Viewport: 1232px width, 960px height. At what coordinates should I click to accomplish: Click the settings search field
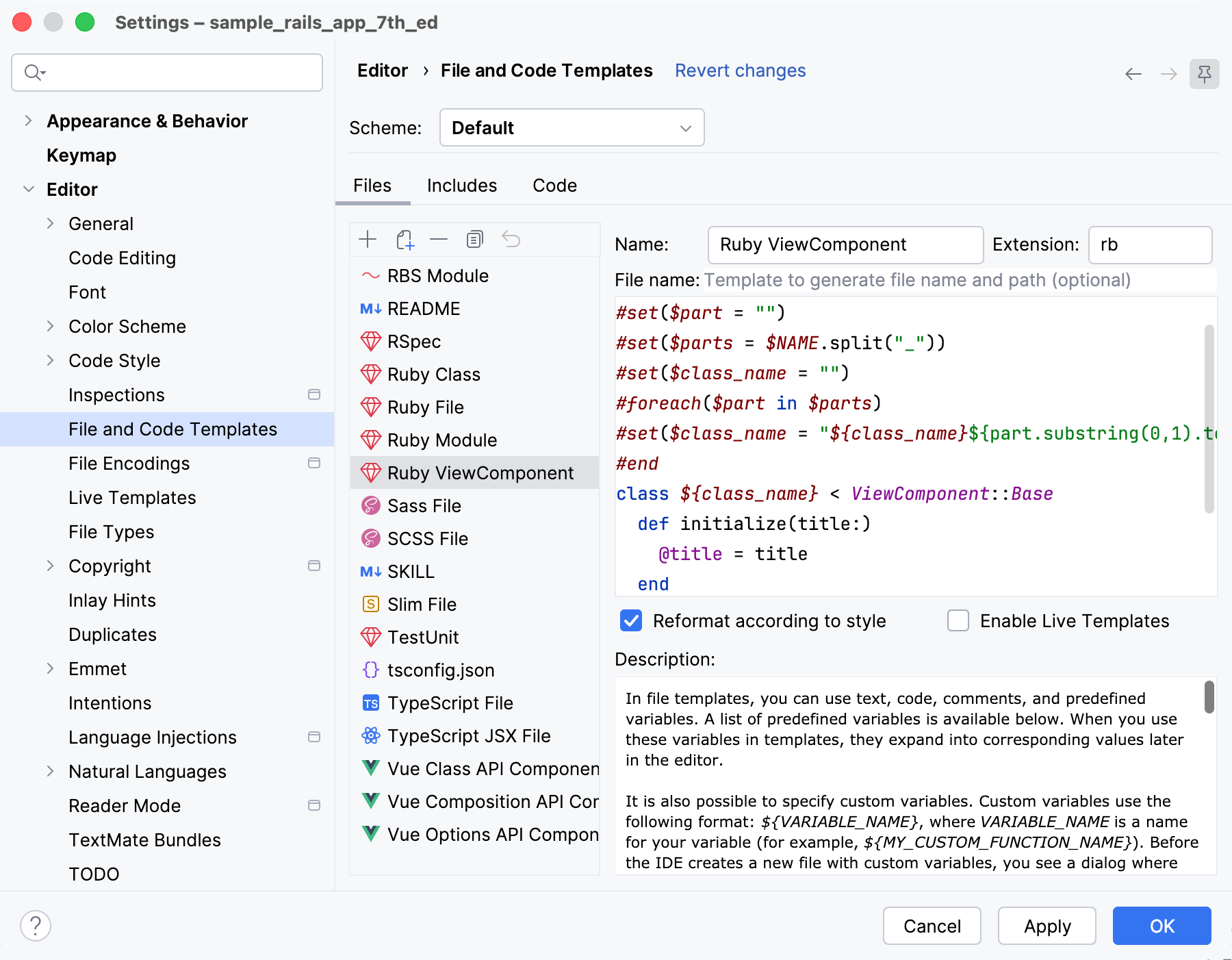(x=167, y=73)
